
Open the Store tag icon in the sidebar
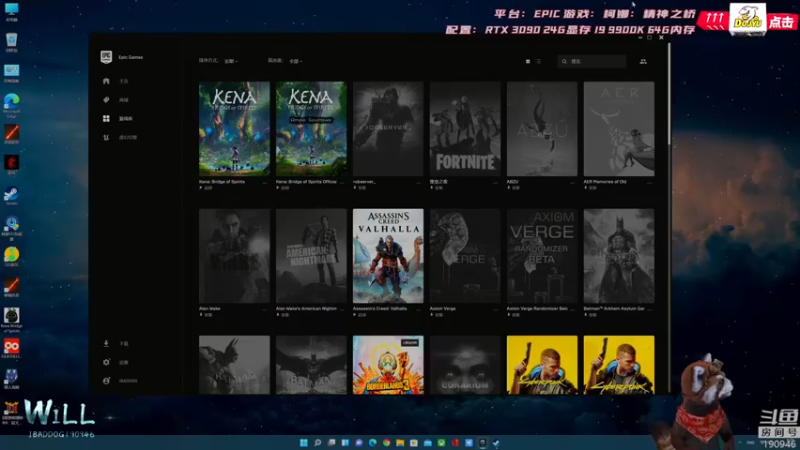coord(106,100)
